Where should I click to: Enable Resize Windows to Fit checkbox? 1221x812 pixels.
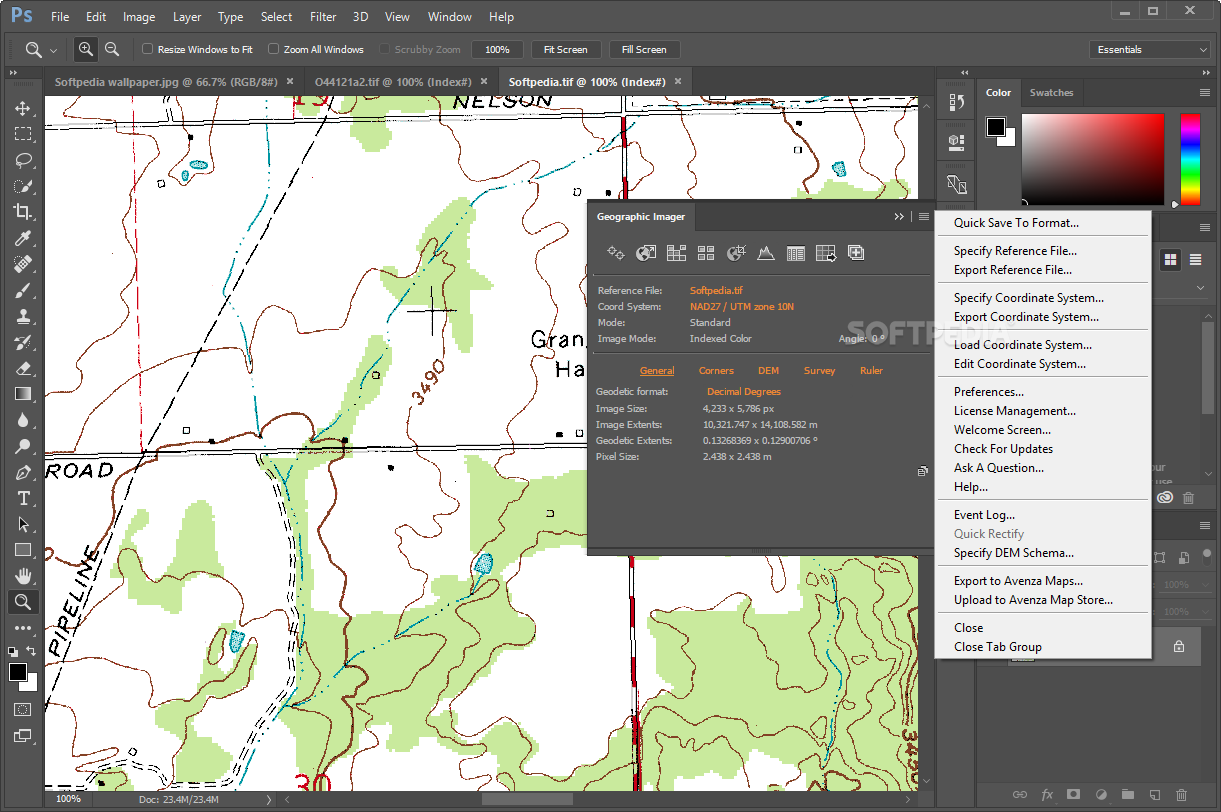point(147,49)
